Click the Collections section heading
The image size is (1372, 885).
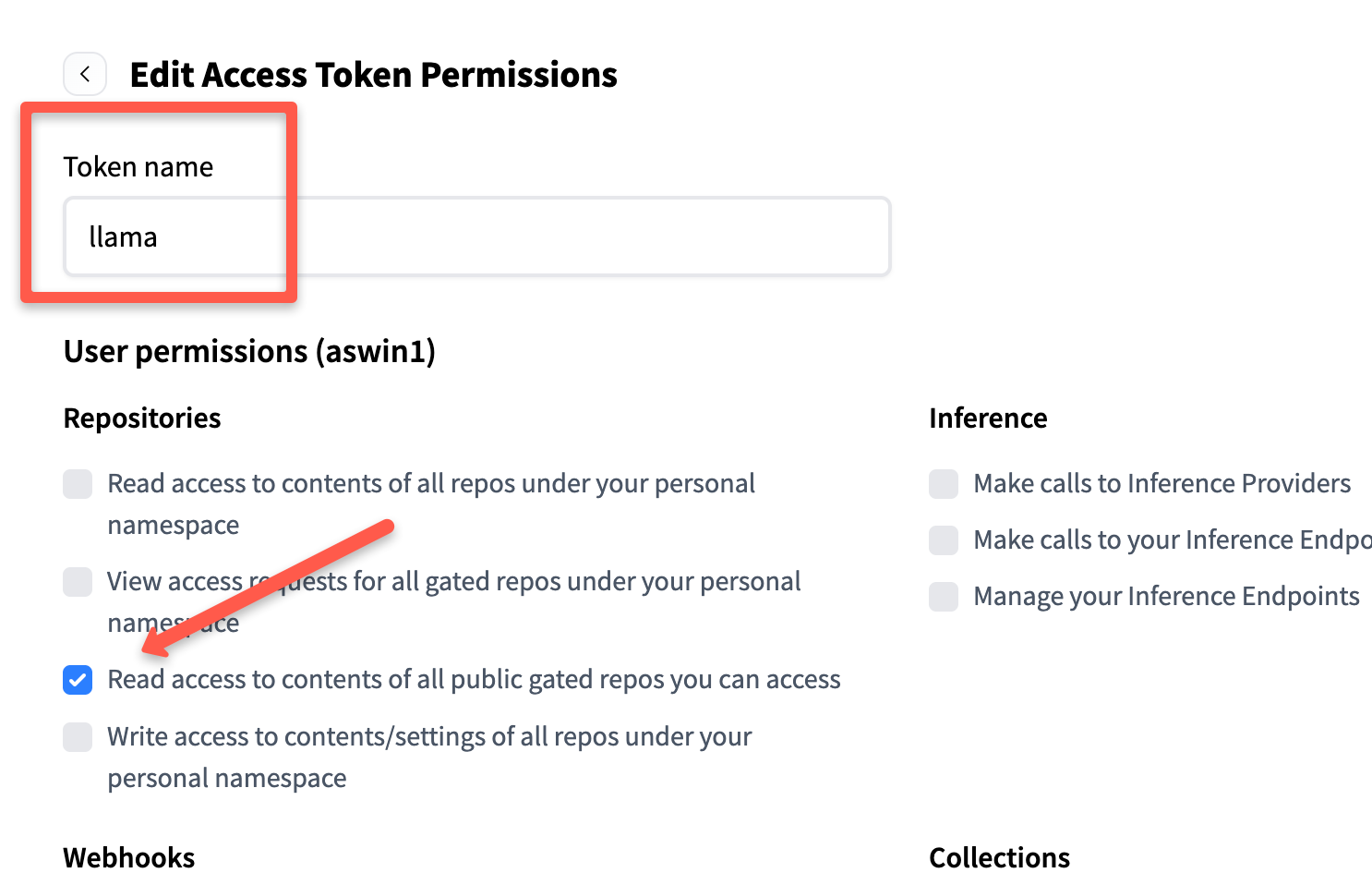[x=999, y=857]
